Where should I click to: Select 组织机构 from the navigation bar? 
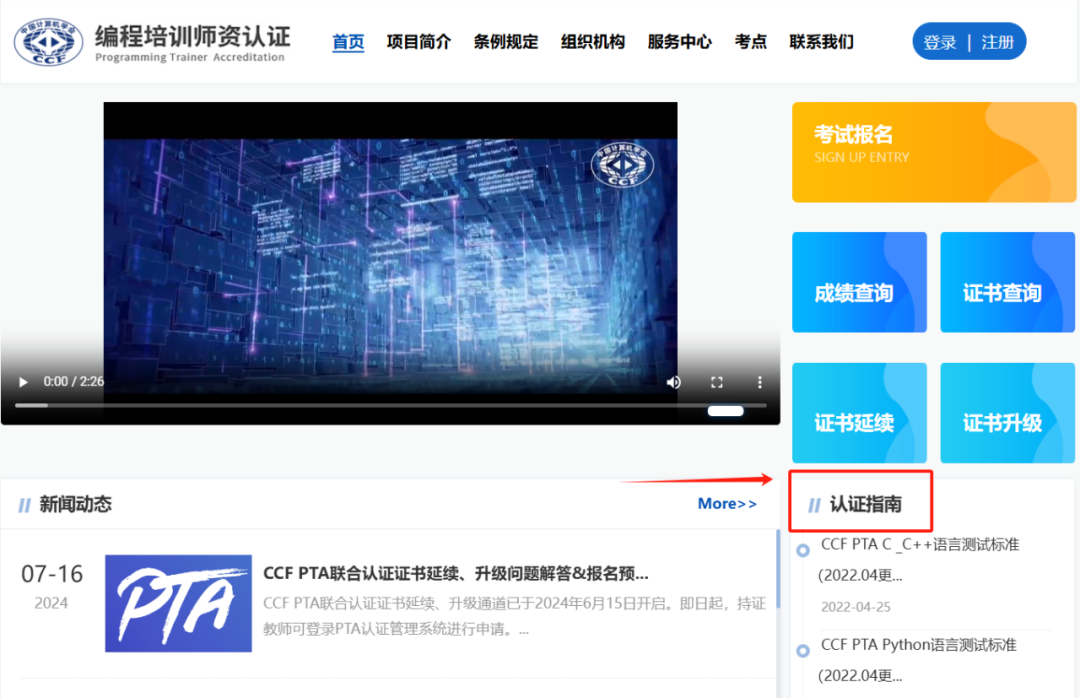click(592, 41)
